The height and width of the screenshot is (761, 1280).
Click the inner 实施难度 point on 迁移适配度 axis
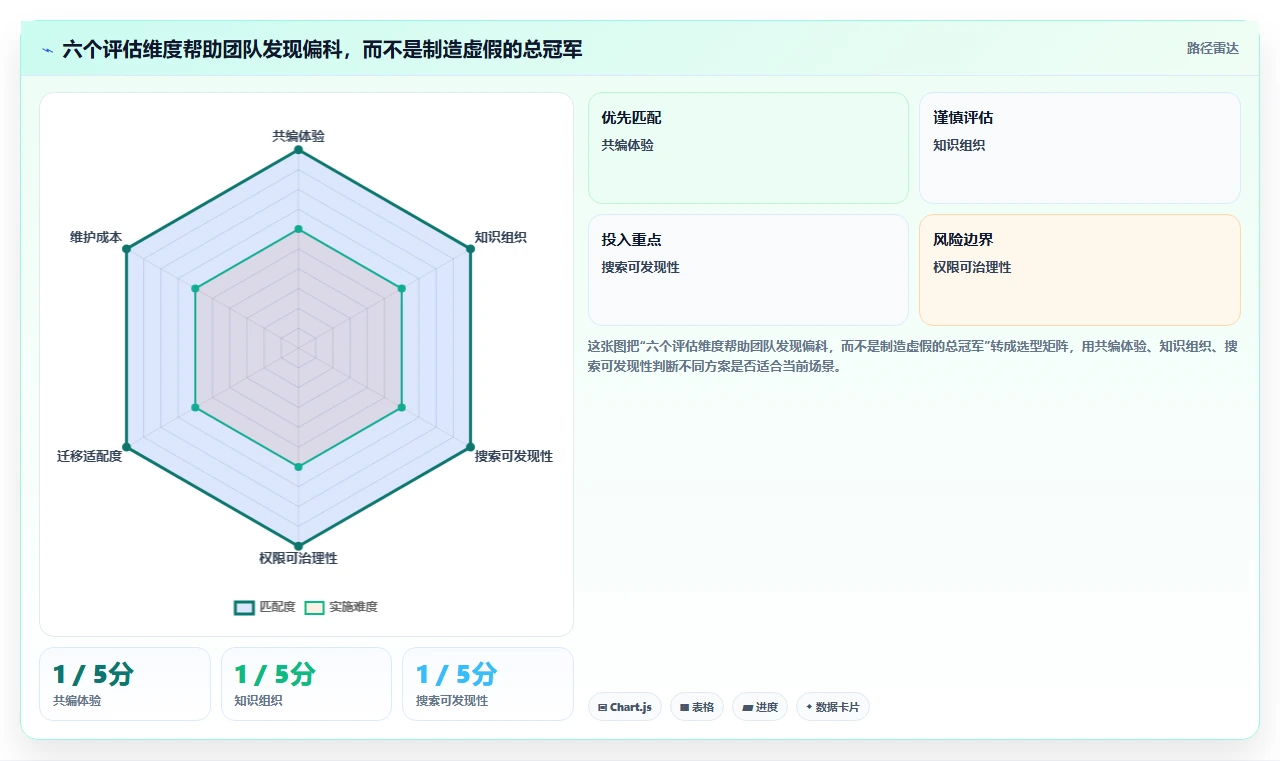pos(195,407)
